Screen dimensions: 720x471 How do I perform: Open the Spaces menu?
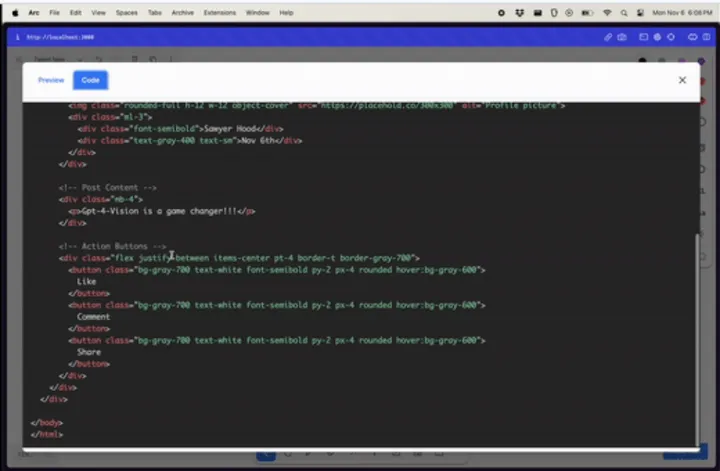tap(126, 13)
